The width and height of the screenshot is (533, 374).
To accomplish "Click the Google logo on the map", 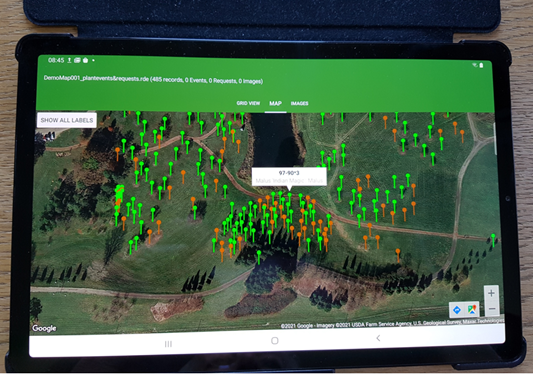I will 44,328.
